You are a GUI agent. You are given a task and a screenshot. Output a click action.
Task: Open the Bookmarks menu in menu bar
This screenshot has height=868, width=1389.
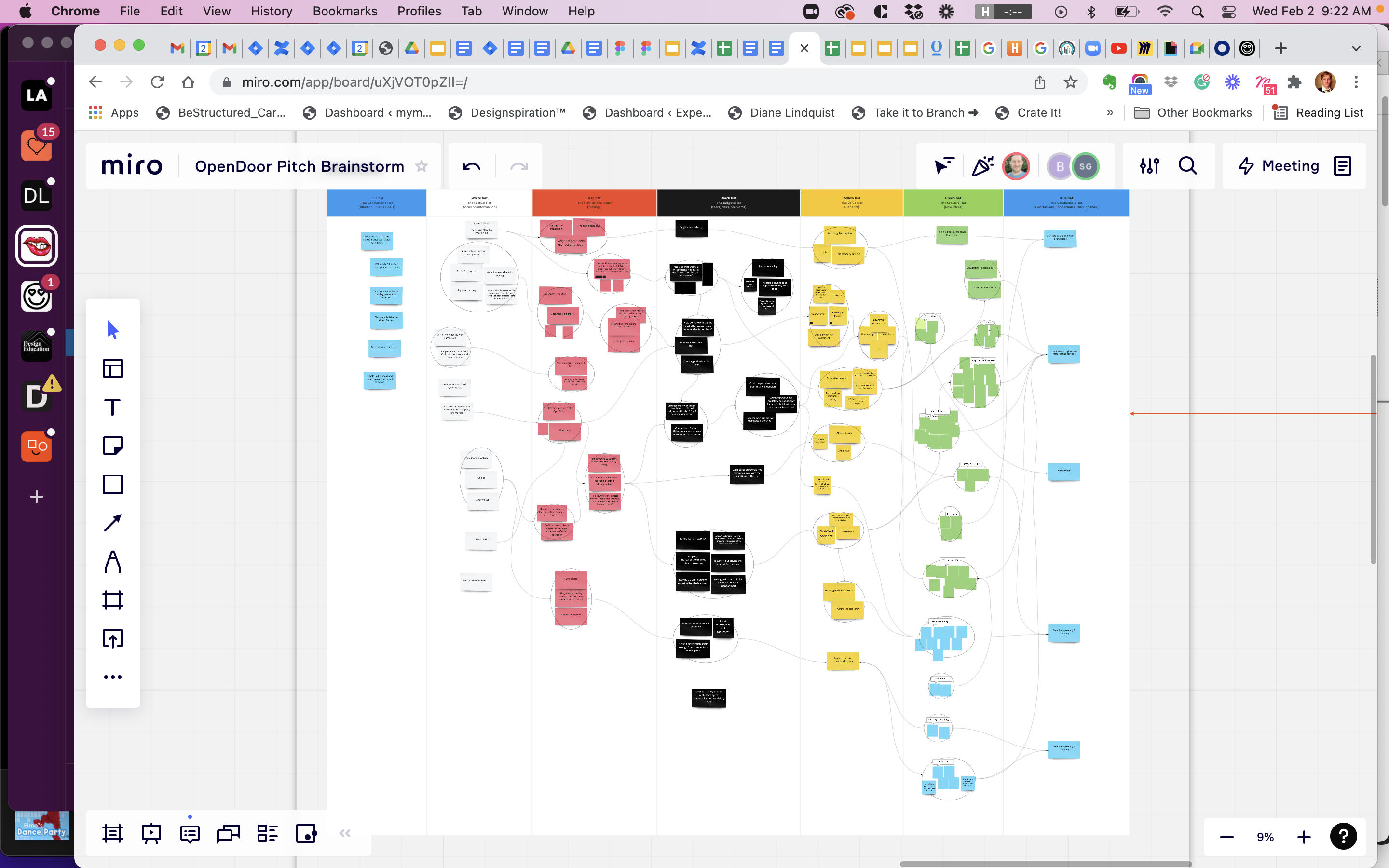point(344,11)
